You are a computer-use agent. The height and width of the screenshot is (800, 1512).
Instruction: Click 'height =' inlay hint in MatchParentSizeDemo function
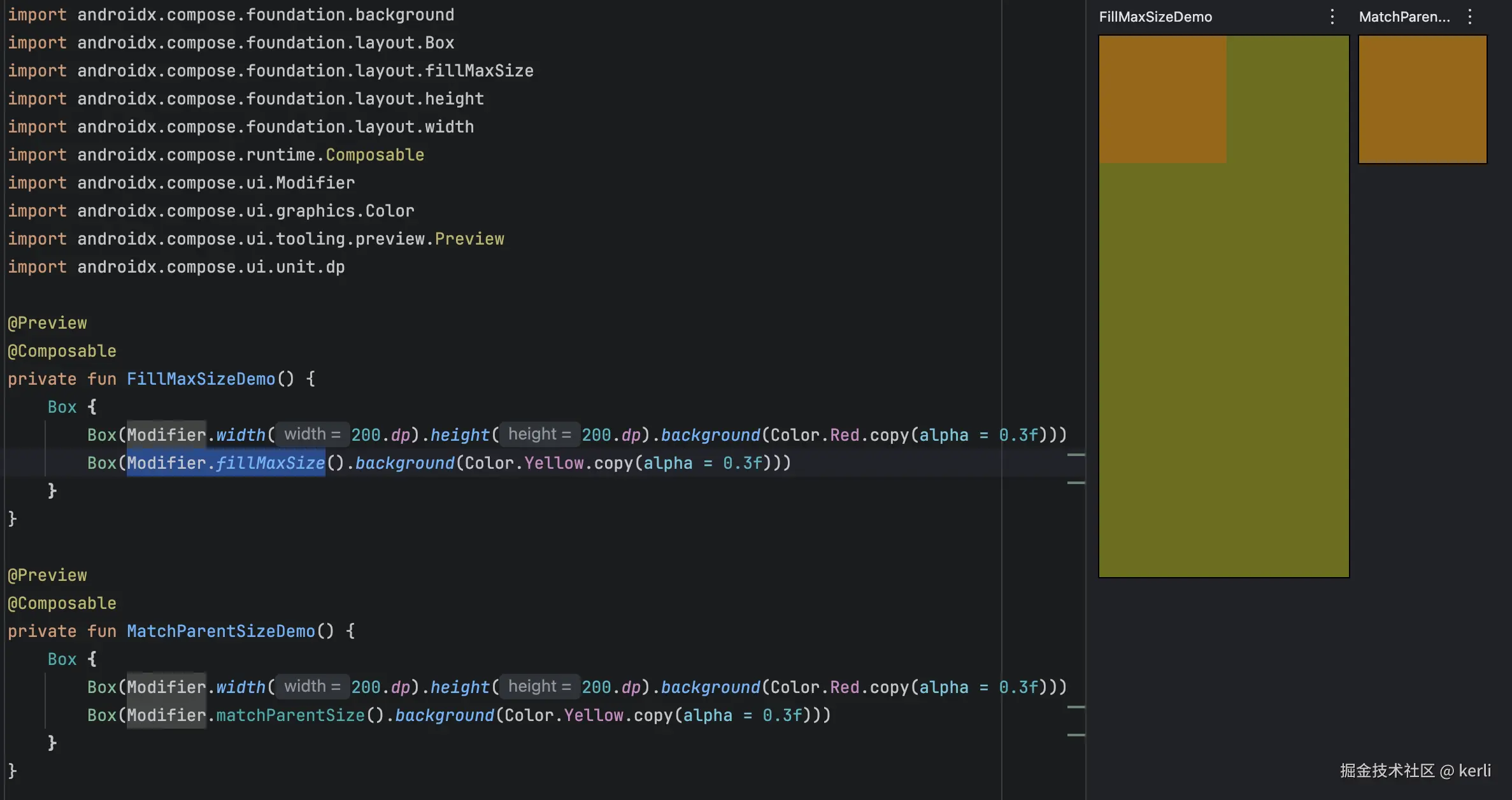[539, 687]
